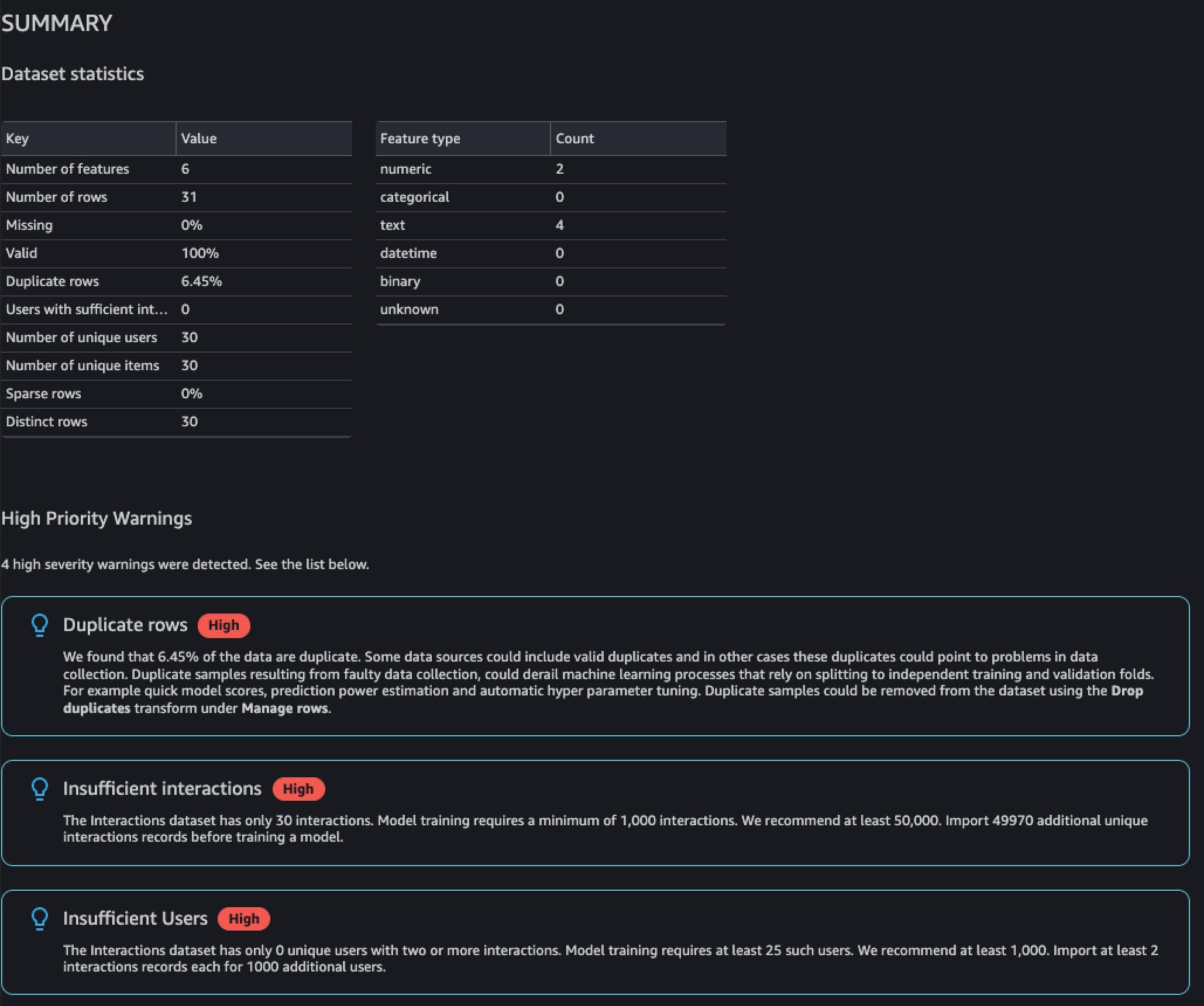The image size is (1204, 1006).
Task: Click the Number of unique users value field
Action: coord(190,337)
